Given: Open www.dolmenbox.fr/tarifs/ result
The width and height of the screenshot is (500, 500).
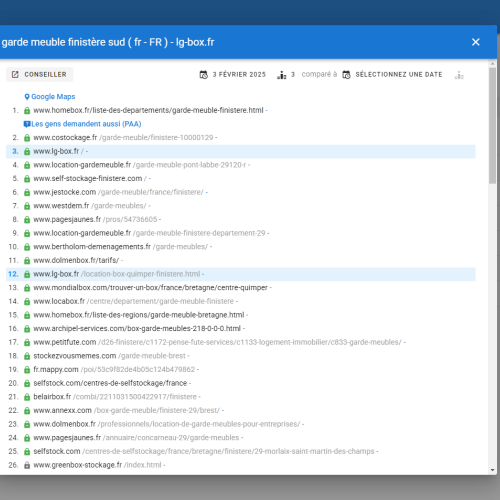Looking at the screenshot, I should click(x=76, y=261).
